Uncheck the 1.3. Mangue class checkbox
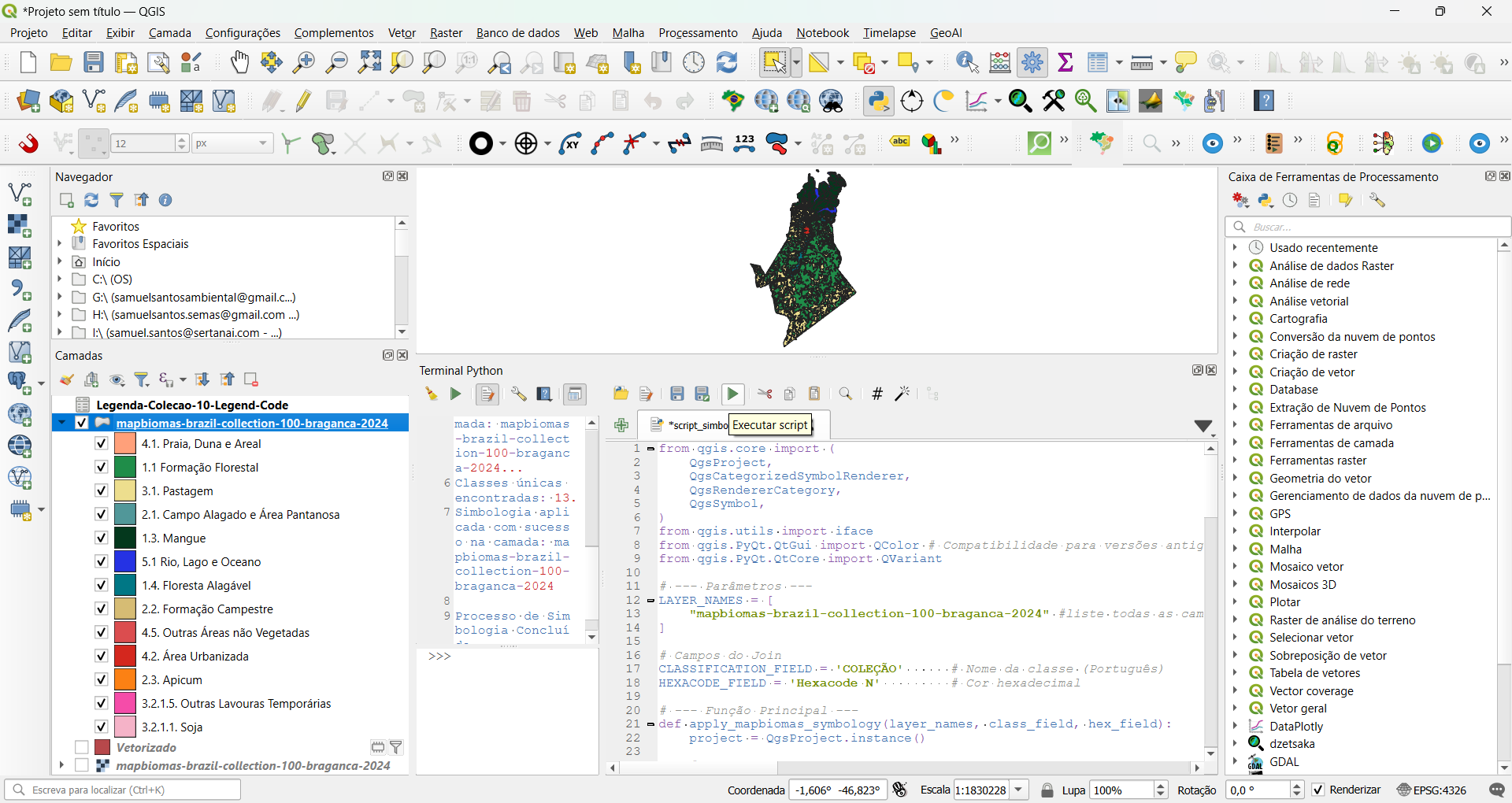The image size is (1512, 803). pyautogui.click(x=101, y=538)
